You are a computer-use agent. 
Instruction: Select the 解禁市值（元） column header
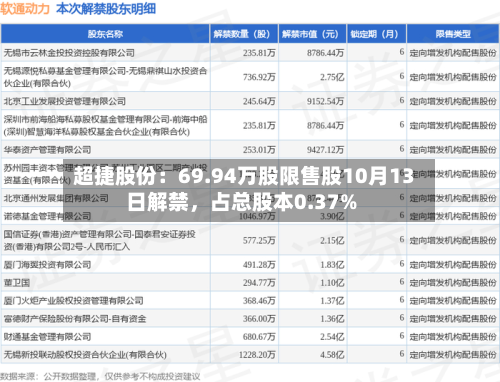pos(313,34)
